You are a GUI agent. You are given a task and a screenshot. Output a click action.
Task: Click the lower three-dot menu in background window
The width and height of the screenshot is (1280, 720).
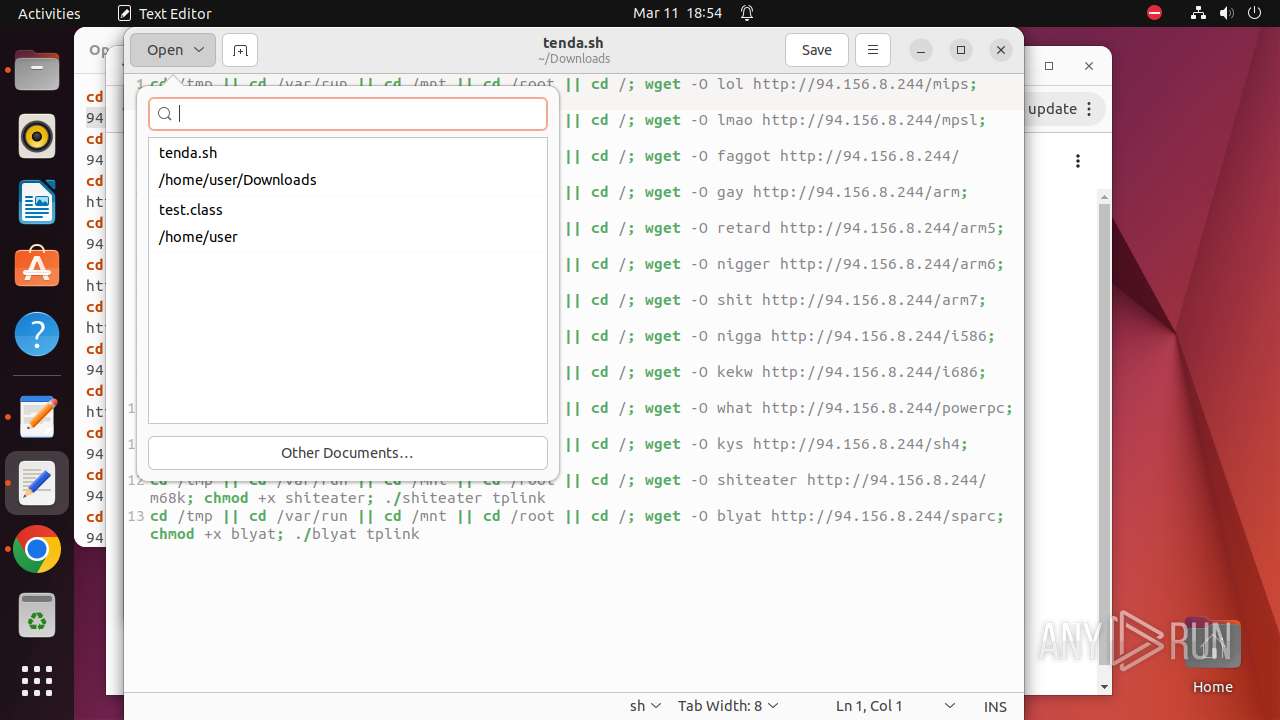(1078, 161)
